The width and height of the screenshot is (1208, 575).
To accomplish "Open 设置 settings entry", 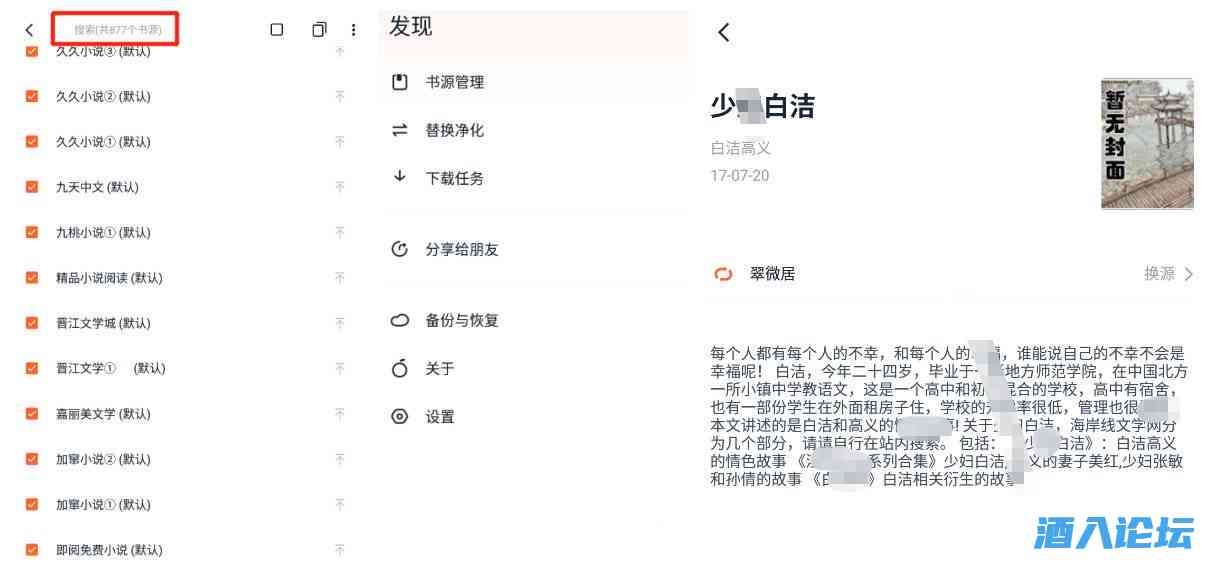I will (x=439, y=417).
